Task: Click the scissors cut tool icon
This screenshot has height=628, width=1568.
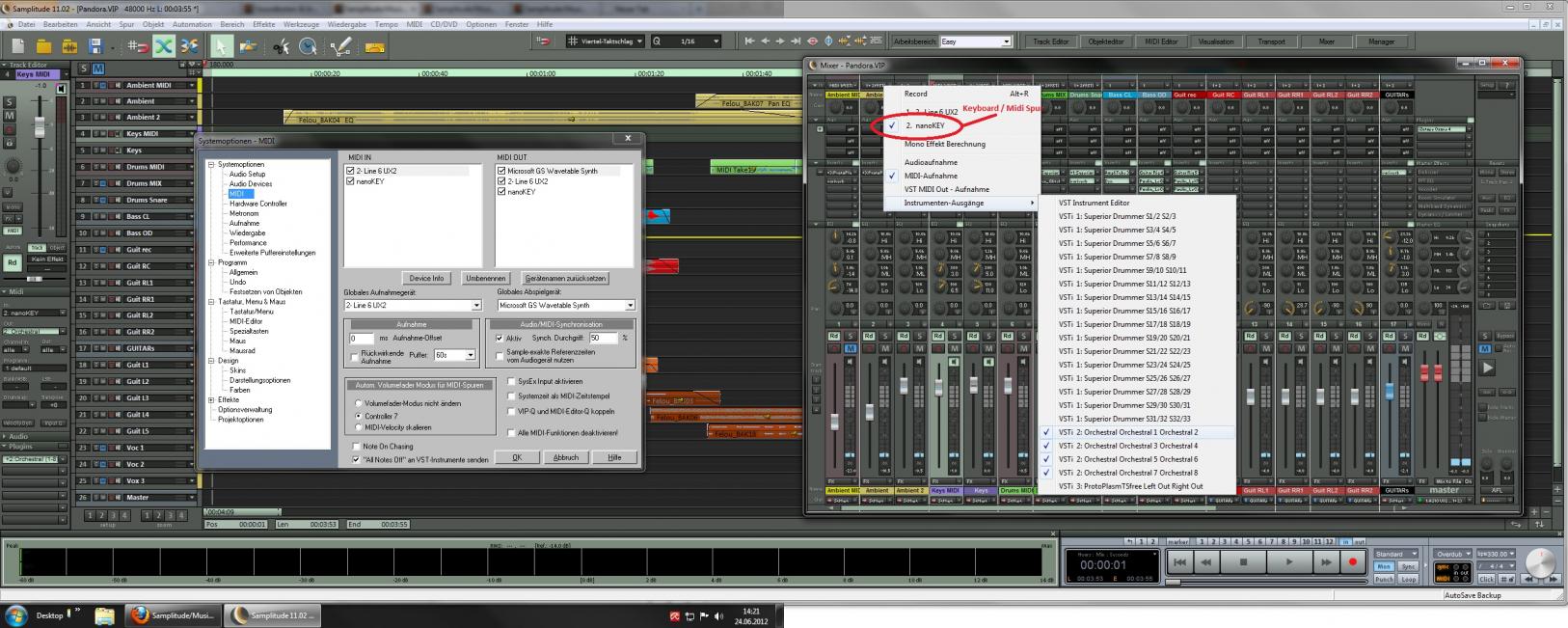Action: (x=281, y=45)
